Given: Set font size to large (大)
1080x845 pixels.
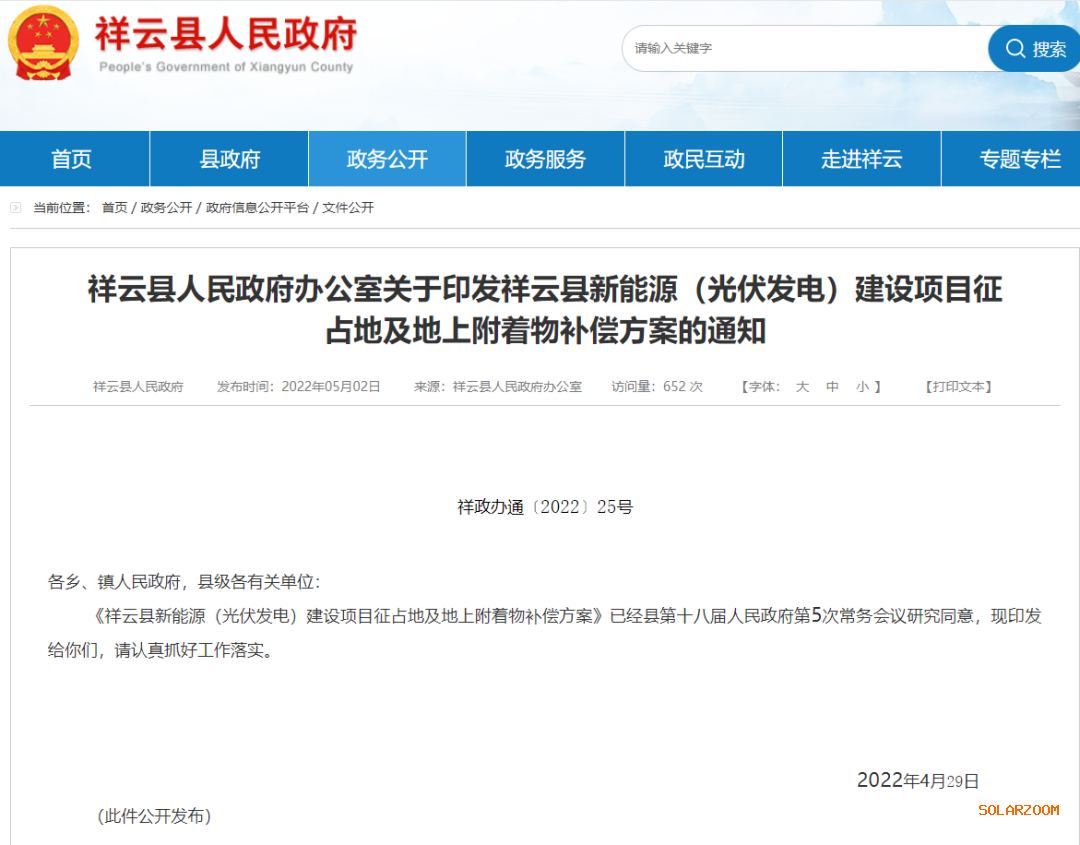Looking at the screenshot, I should tap(802, 387).
